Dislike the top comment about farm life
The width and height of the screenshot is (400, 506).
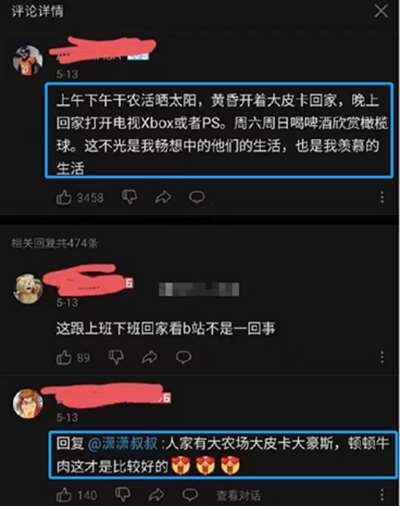[129, 197]
